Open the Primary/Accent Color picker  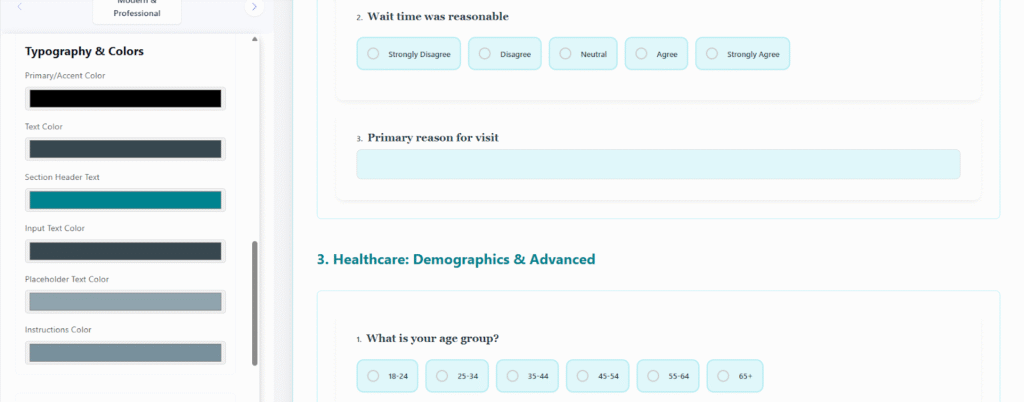[x=125, y=98]
